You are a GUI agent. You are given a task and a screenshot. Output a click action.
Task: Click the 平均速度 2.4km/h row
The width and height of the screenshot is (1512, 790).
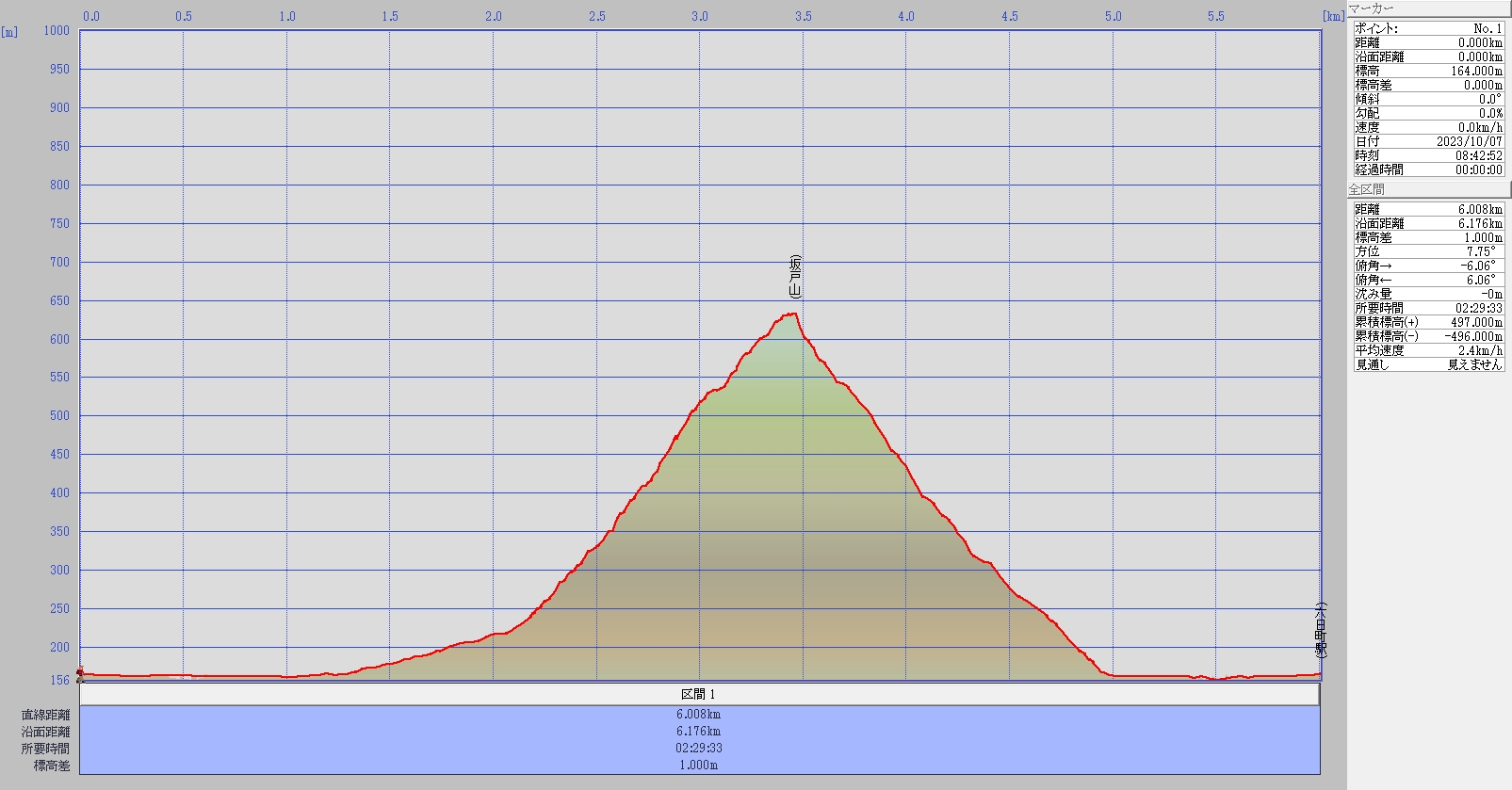1428,350
